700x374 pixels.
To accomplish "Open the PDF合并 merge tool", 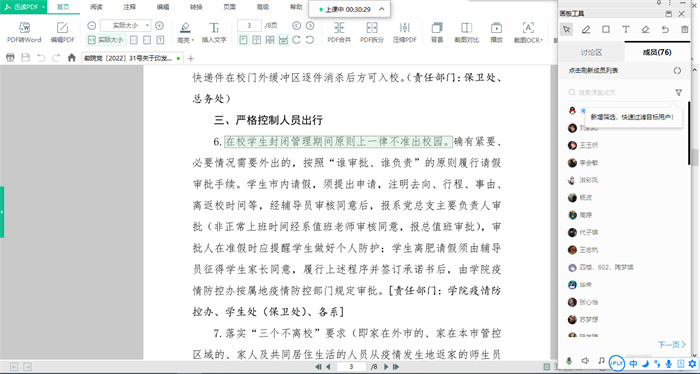I will [x=339, y=32].
